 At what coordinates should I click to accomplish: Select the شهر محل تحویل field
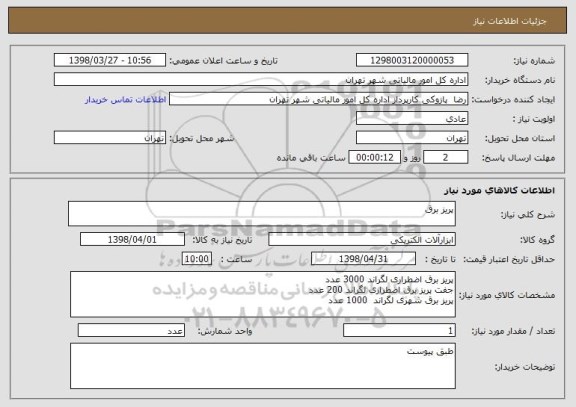tap(110, 138)
